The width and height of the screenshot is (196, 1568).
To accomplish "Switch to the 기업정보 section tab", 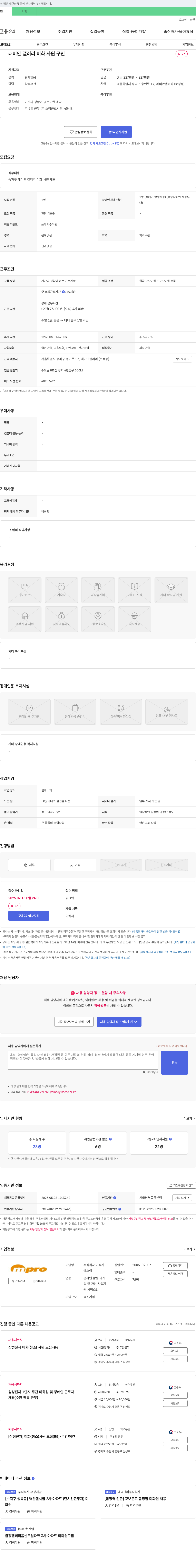I will 188,44.
